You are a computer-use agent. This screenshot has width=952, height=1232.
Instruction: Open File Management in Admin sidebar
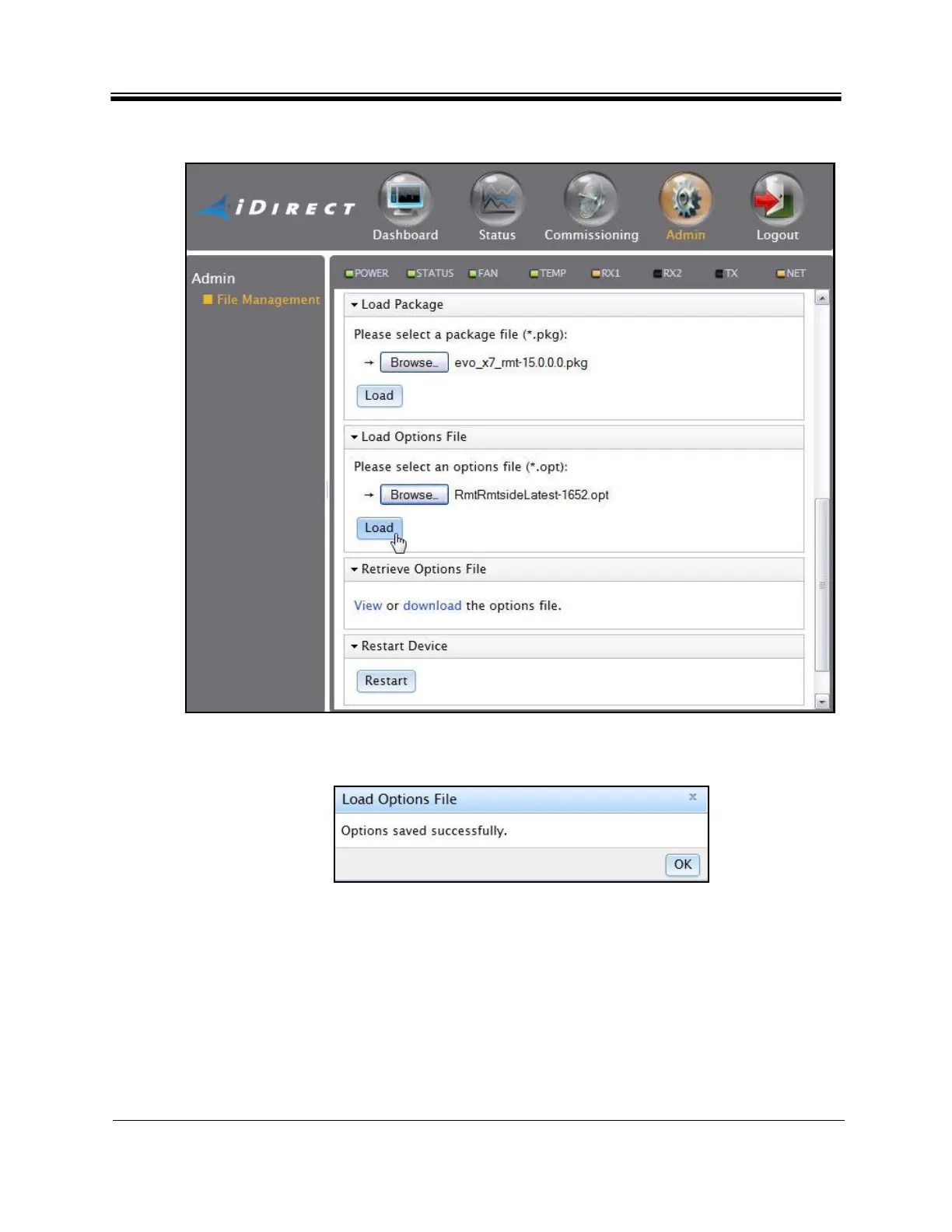click(x=268, y=299)
